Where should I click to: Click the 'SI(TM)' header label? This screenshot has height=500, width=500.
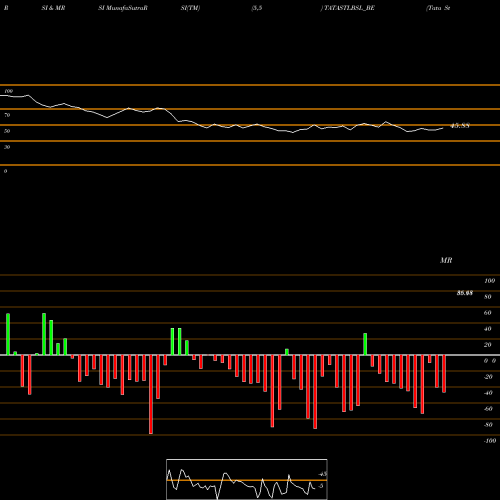click(x=190, y=8)
